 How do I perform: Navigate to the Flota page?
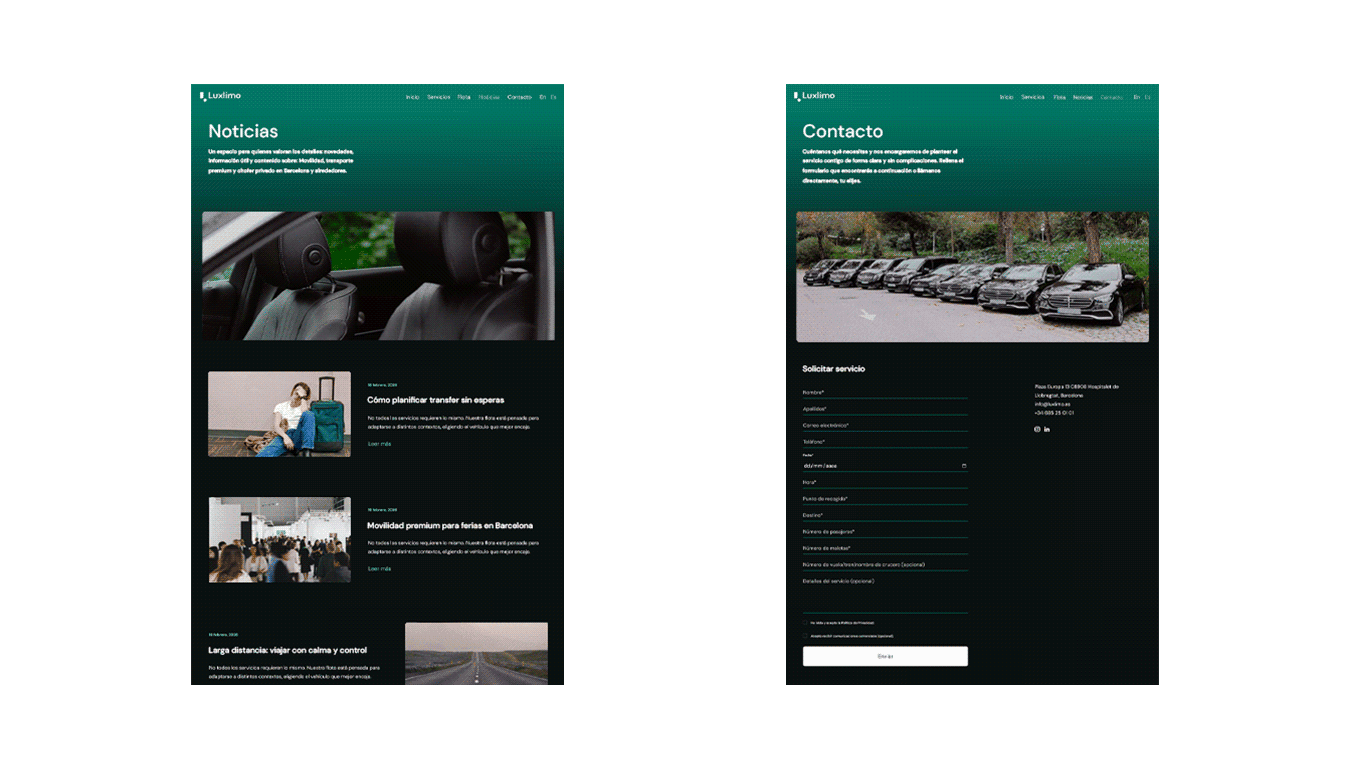(462, 97)
